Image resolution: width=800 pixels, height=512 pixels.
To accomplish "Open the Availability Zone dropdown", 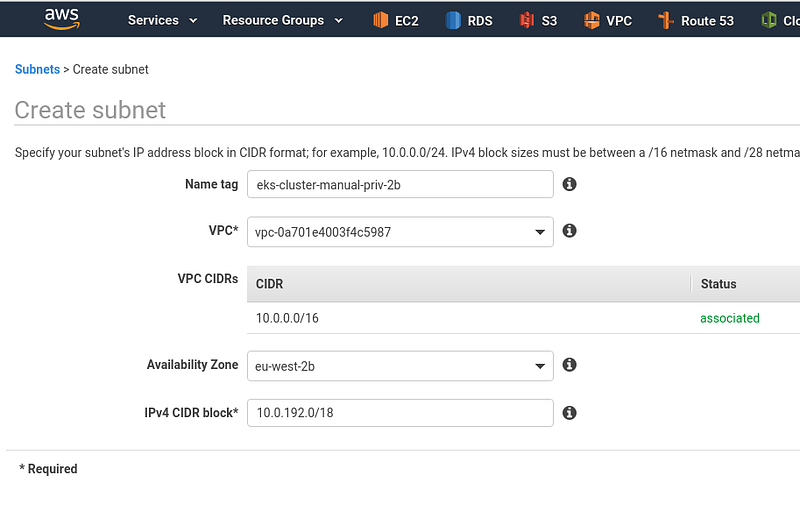I will [400, 366].
